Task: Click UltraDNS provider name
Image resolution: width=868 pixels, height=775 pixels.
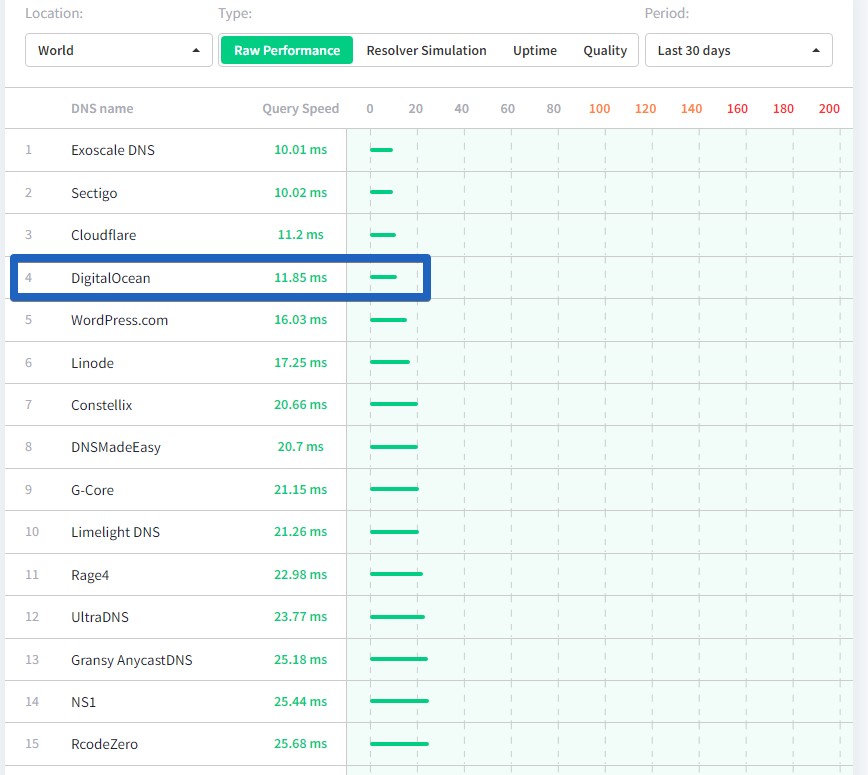Action: pyautogui.click(x=100, y=617)
